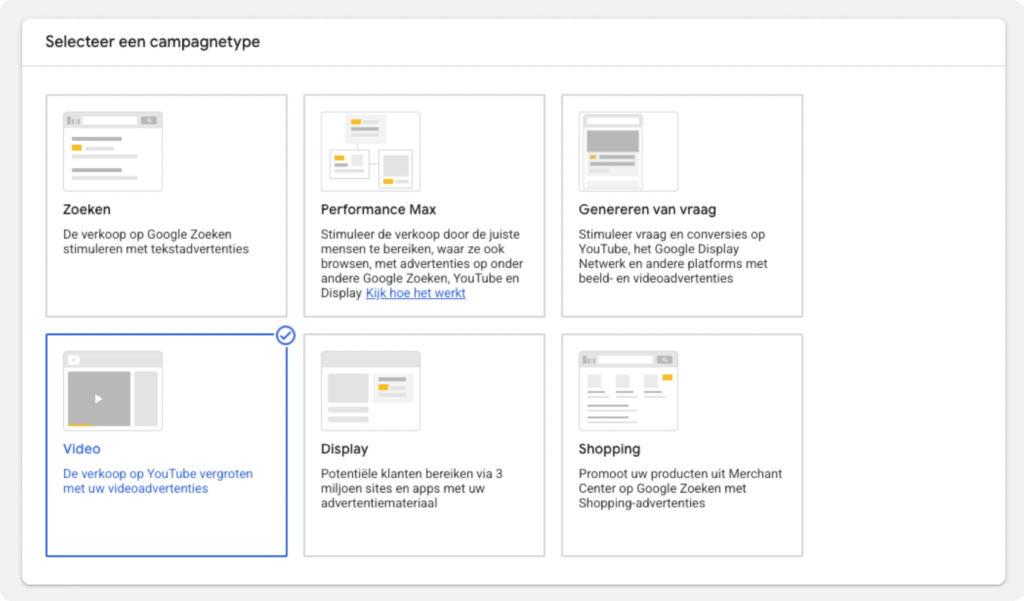Click the Zoeken description about tekstadvertenties
This screenshot has width=1024, height=601.
[155, 242]
